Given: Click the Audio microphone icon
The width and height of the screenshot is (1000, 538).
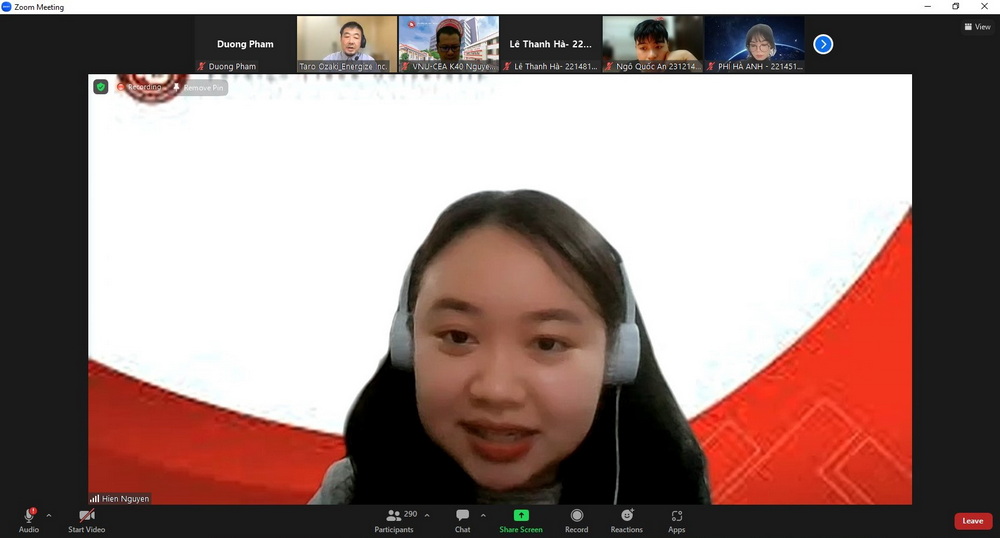Looking at the screenshot, I should point(29,516).
